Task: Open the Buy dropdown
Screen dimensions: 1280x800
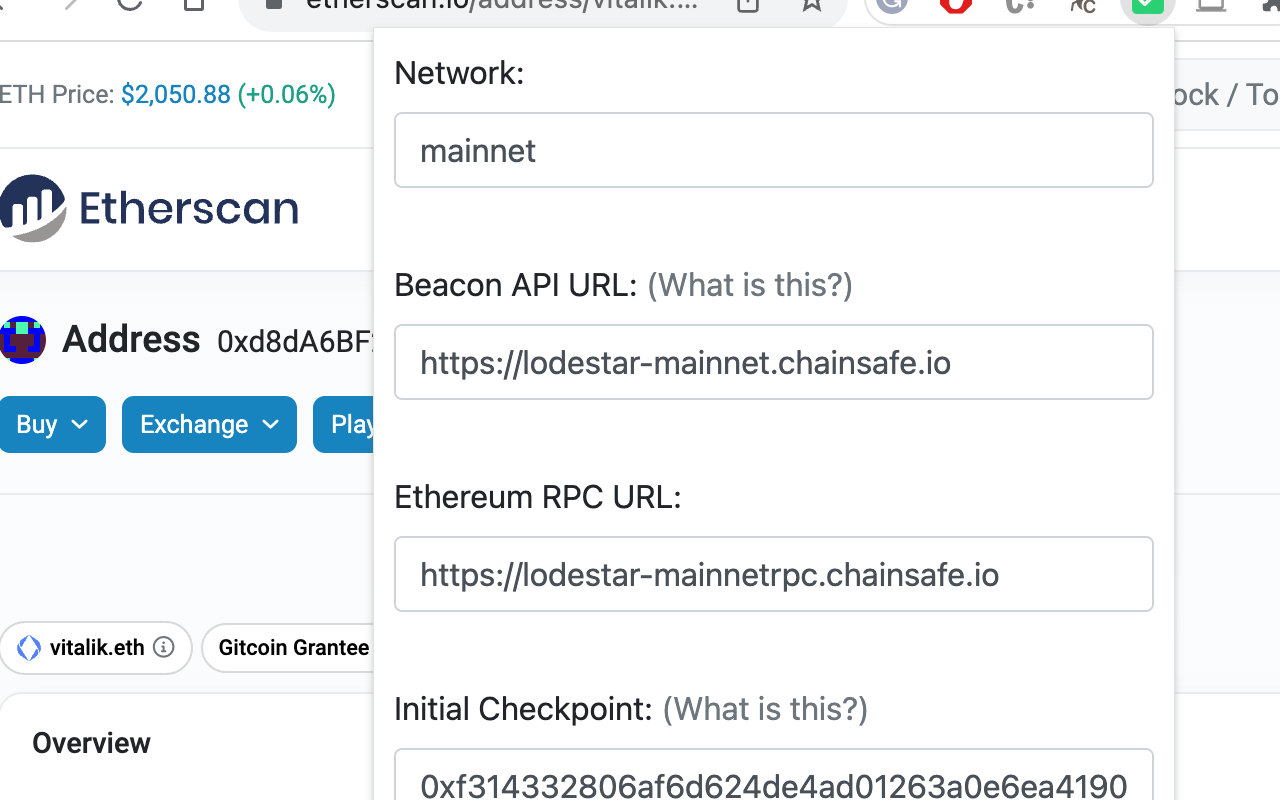Action: click(x=53, y=424)
